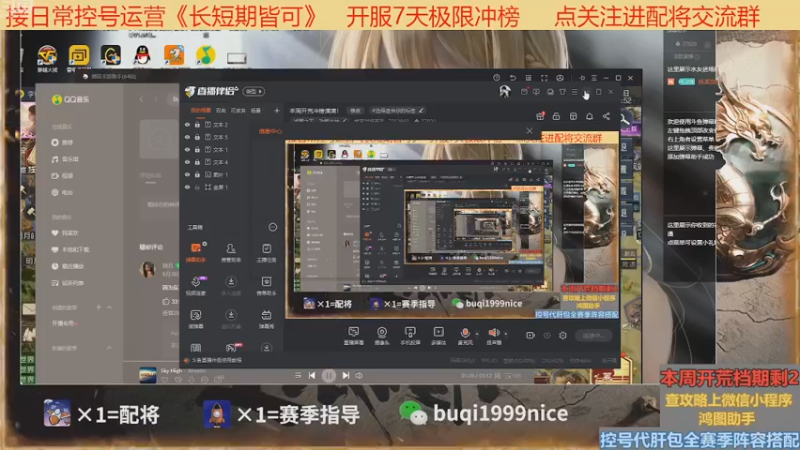Add a screen capture source from the bottom bar

(x=354, y=336)
